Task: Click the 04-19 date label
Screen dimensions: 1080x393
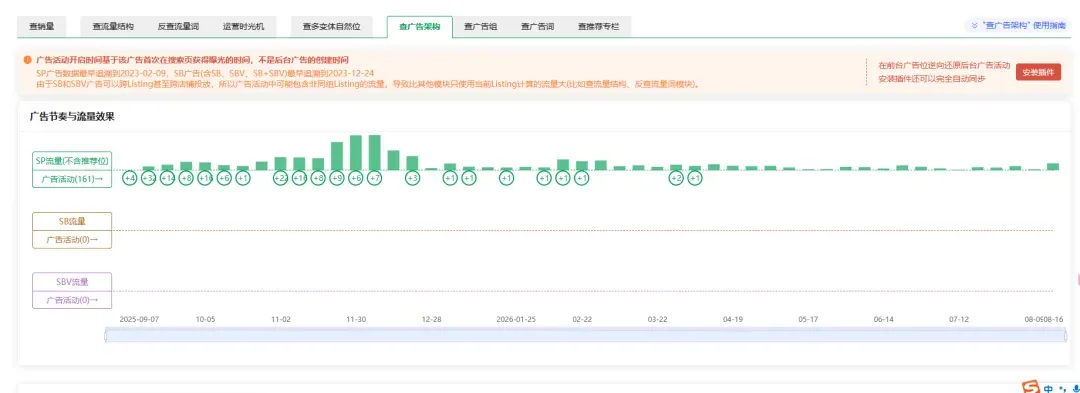Action: click(x=733, y=319)
